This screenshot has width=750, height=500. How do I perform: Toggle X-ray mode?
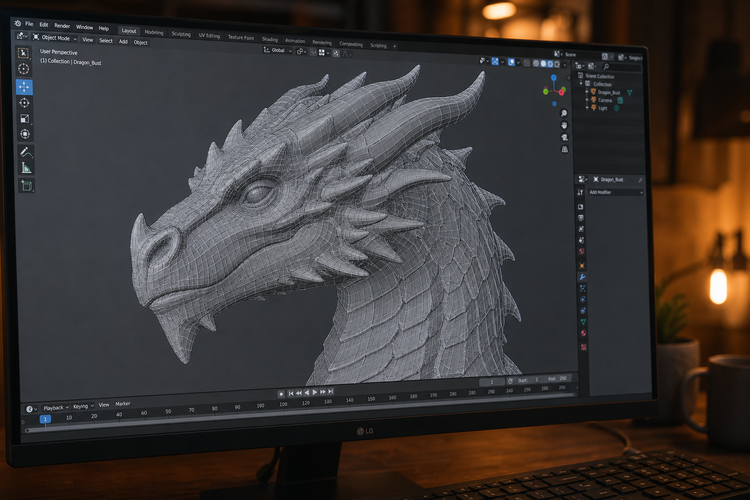pos(527,63)
